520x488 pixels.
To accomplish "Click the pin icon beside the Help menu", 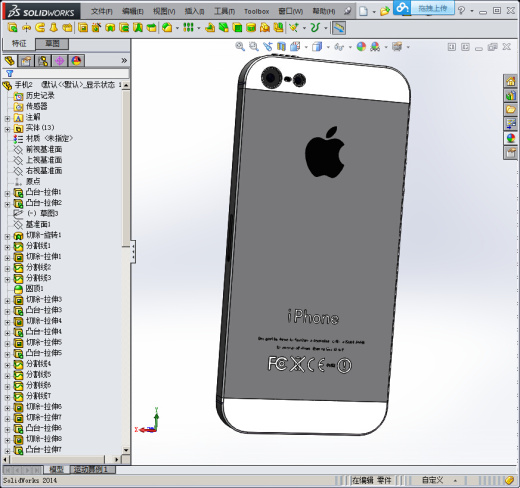I will click(x=348, y=11).
